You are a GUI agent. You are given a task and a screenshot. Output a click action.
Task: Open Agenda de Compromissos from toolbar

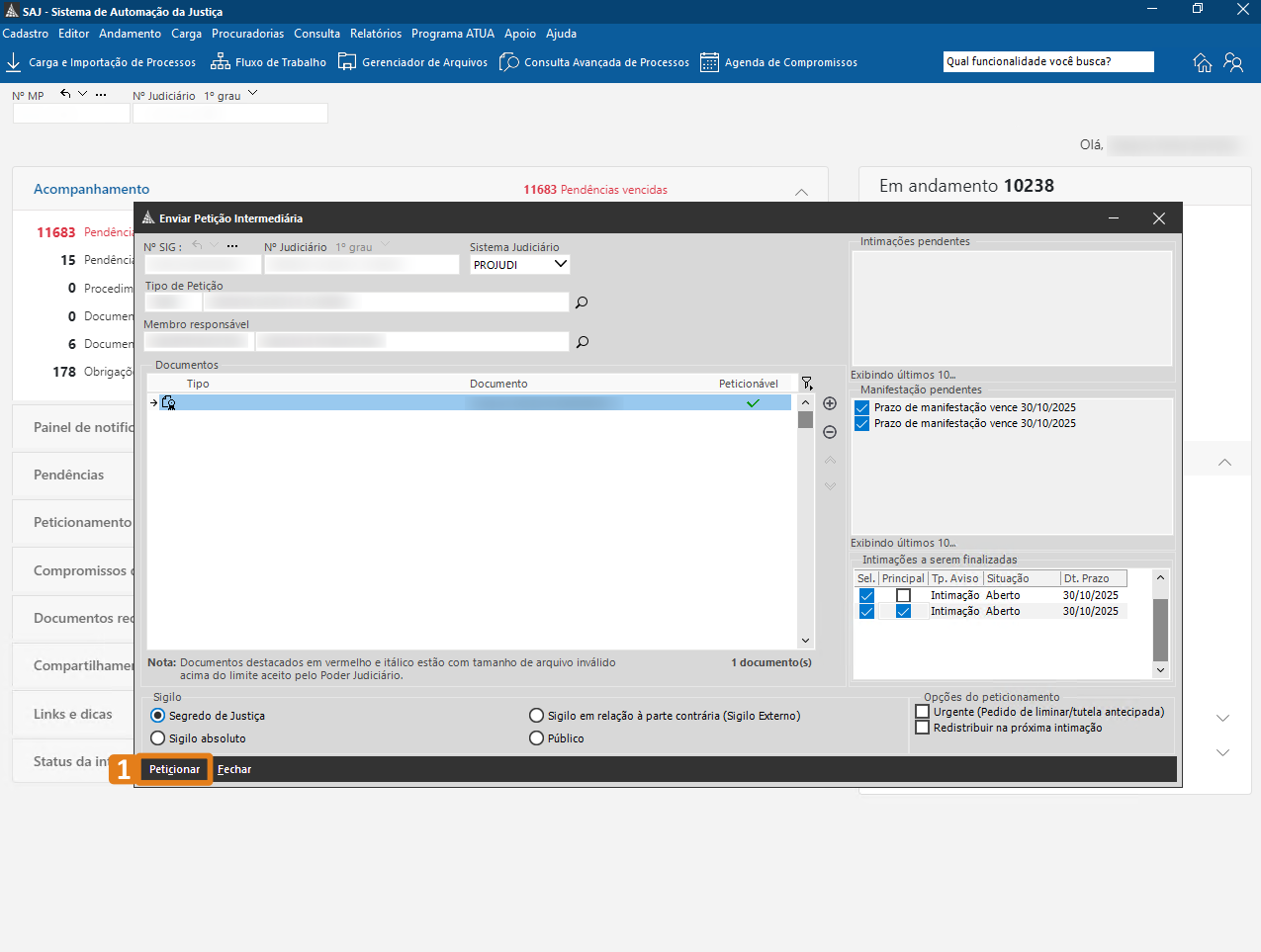(778, 62)
